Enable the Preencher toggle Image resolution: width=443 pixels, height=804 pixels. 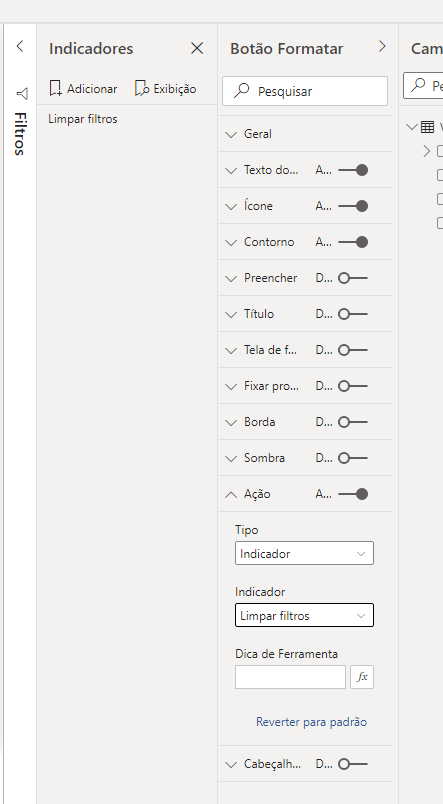point(353,278)
